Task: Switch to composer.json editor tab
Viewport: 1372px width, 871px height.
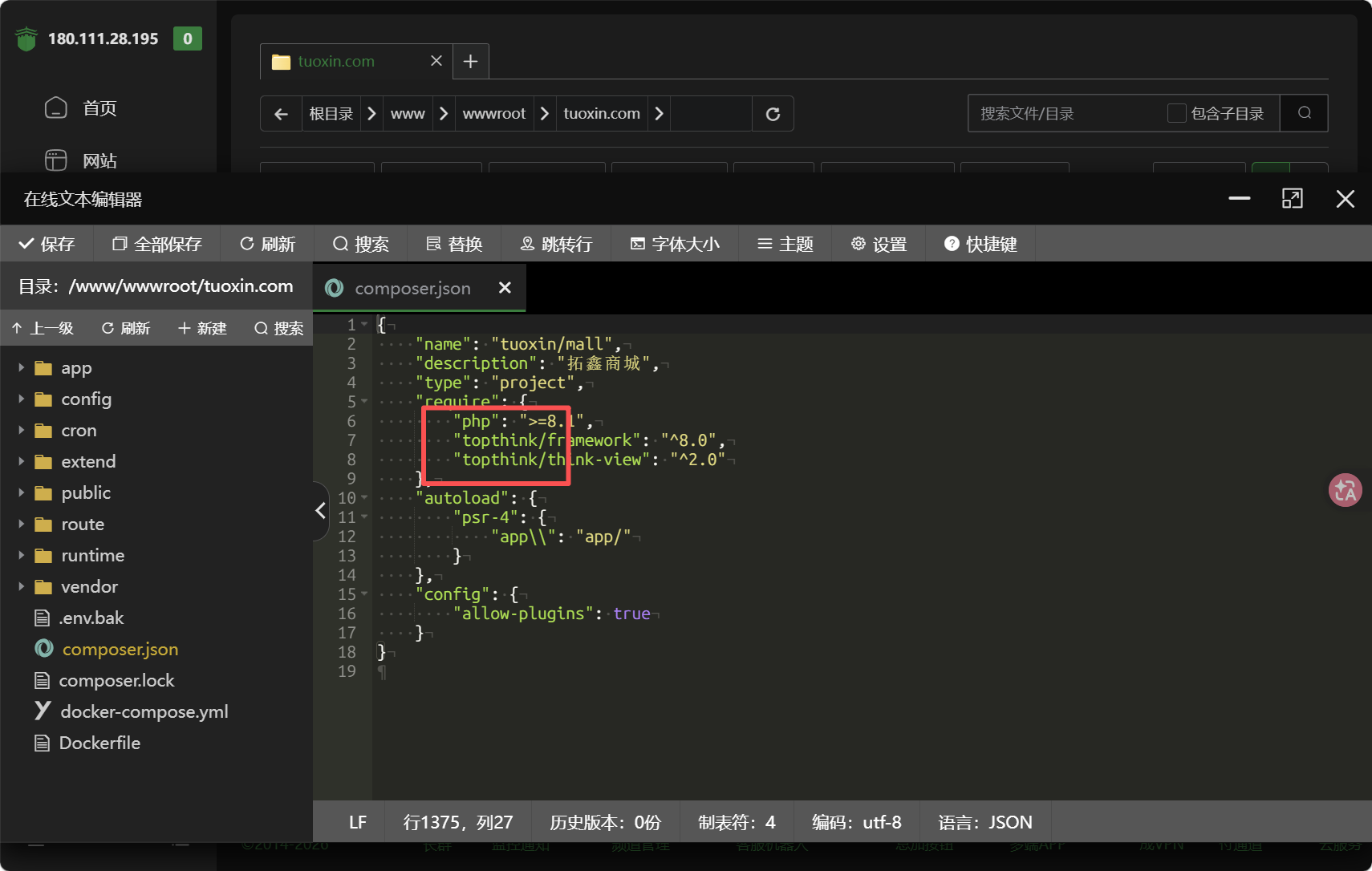Action: [412, 288]
